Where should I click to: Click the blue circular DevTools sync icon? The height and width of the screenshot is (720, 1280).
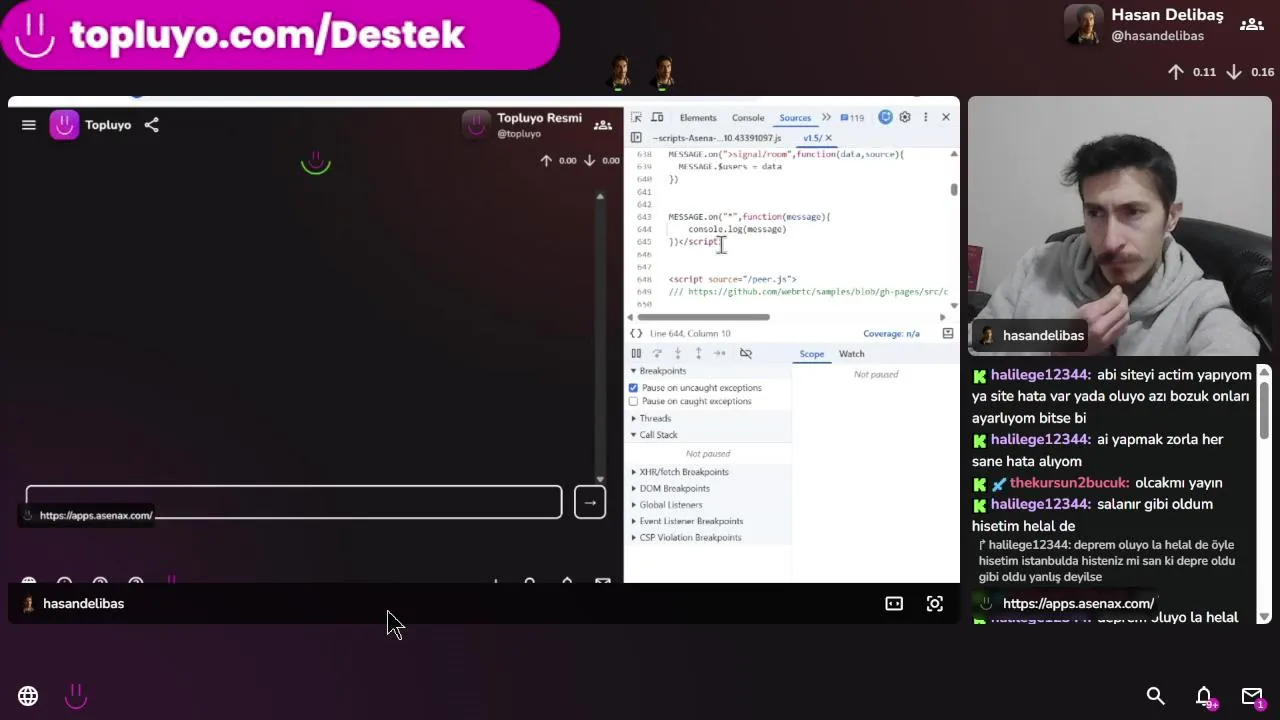click(885, 117)
